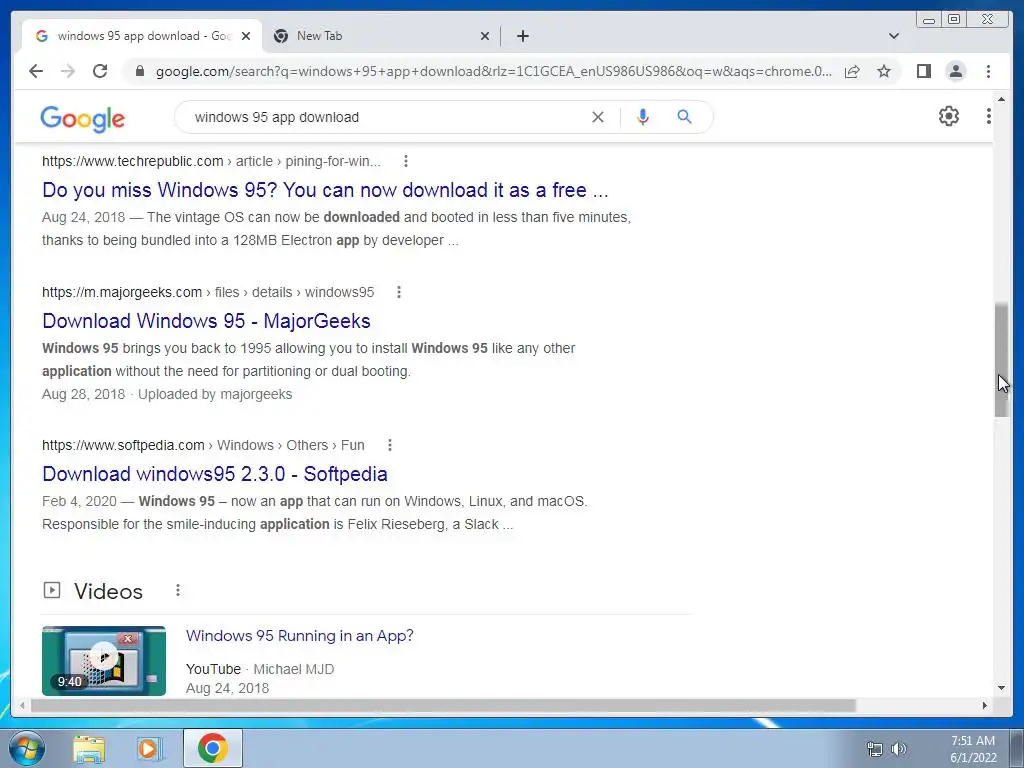Close the windows 95 app download tab
The height and width of the screenshot is (768, 1024).
(x=246, y=36)
